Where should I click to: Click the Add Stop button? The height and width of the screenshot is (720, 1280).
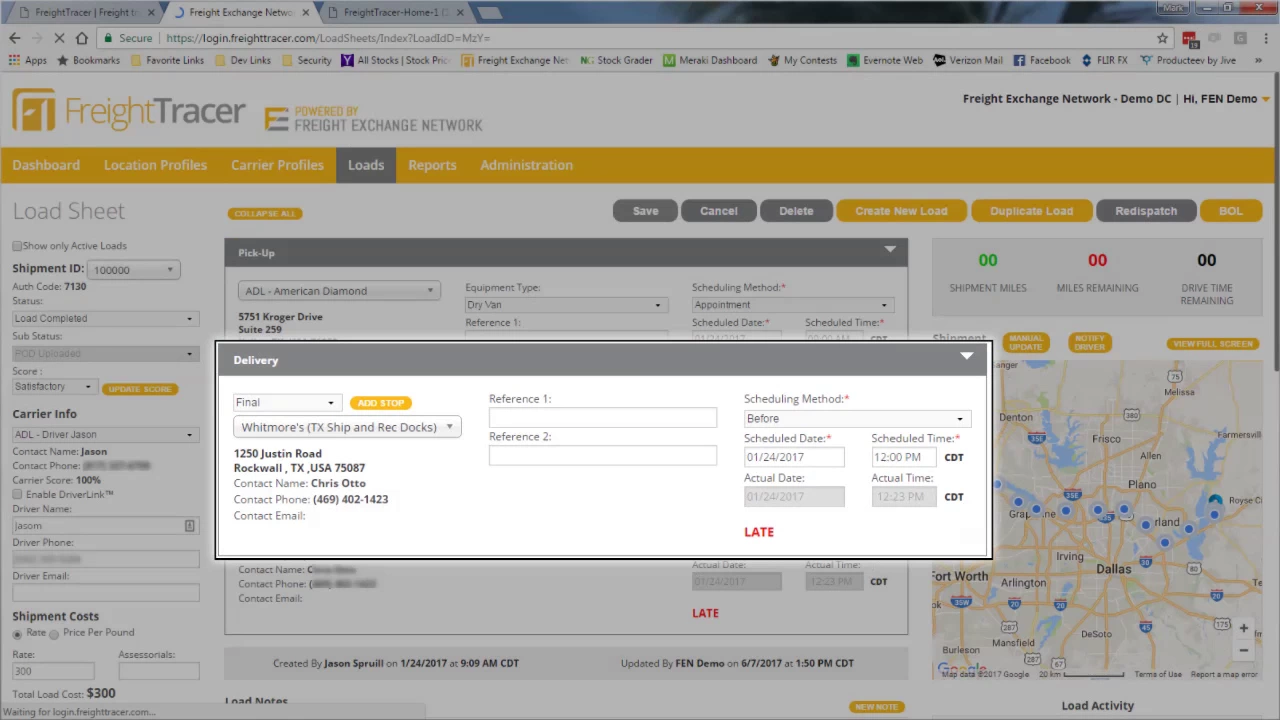(x=381, y=403)
